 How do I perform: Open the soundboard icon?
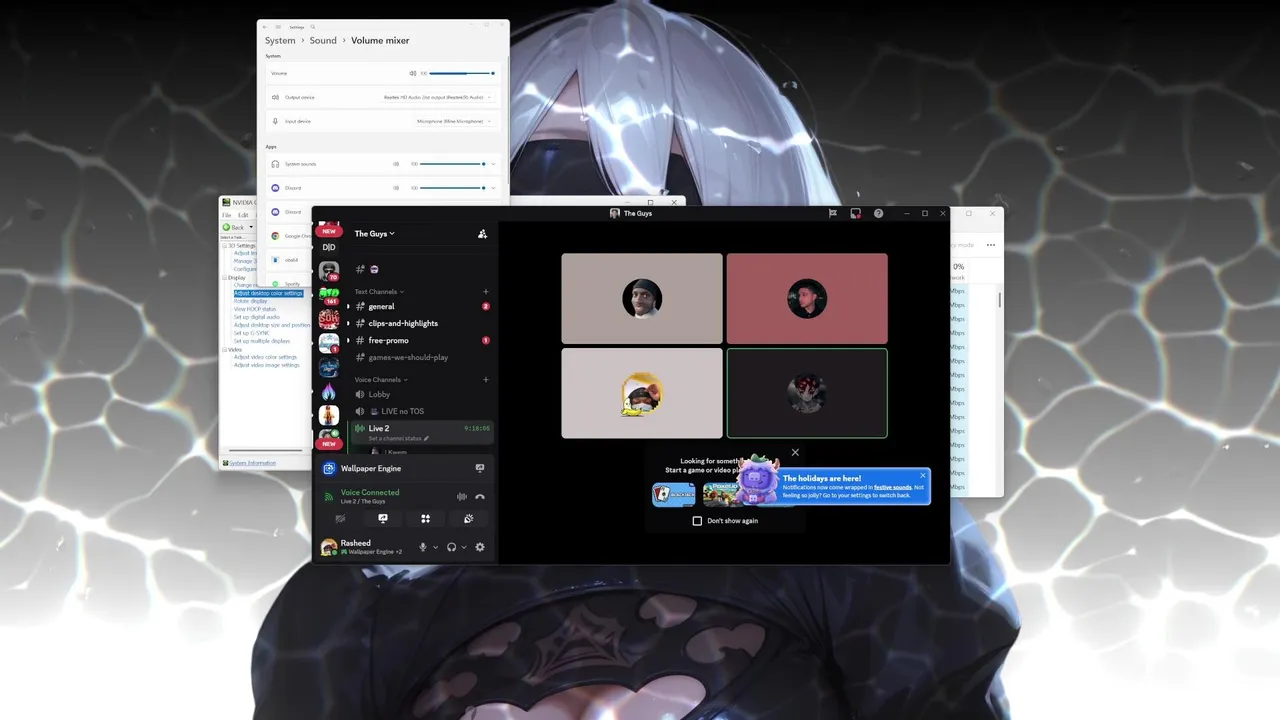pyautogui.click(x=469, y=519)
